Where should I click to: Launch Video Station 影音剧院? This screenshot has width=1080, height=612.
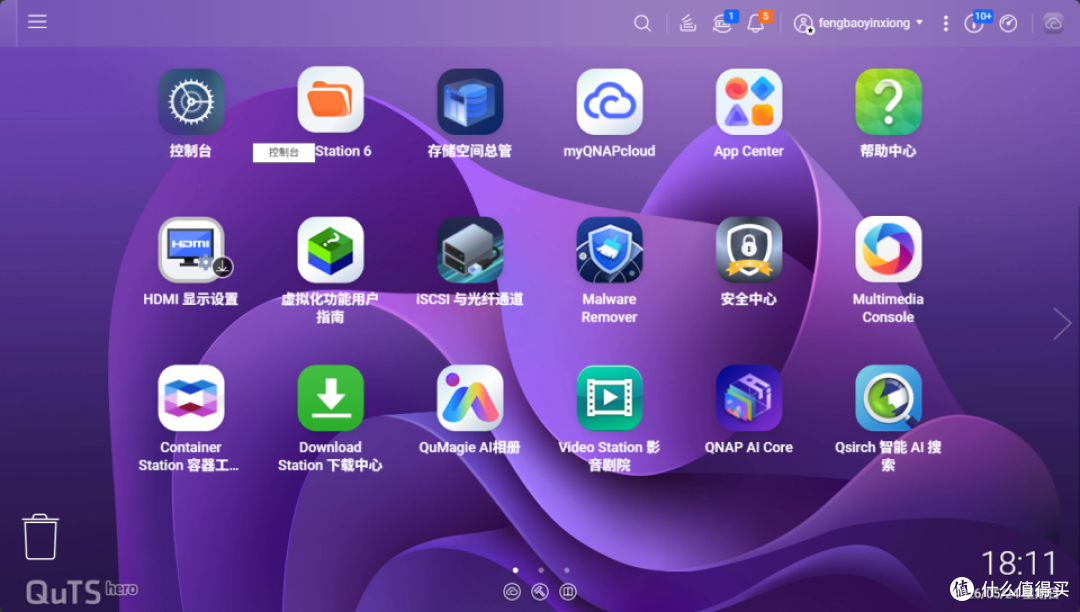610,398
